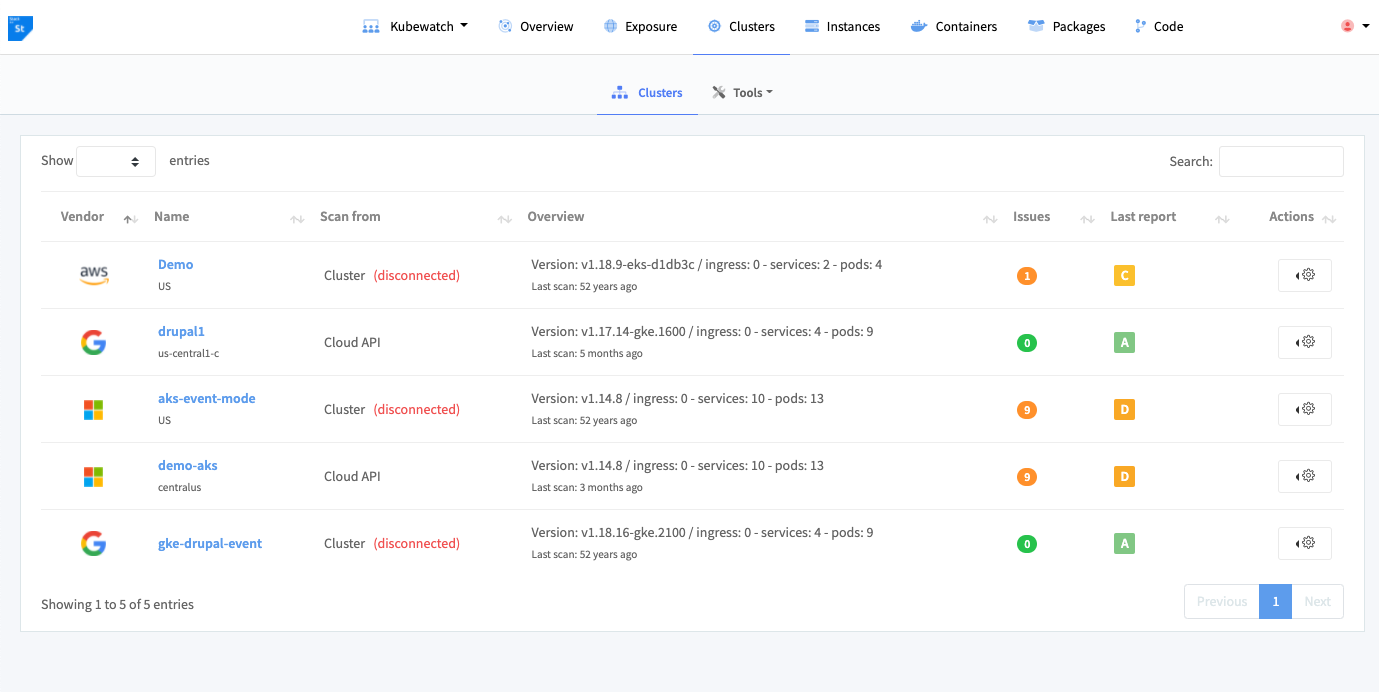The height and width of the screenshot is (692, 1379).
Task: Focus the Search input field
Action: tap(1281, 161)
